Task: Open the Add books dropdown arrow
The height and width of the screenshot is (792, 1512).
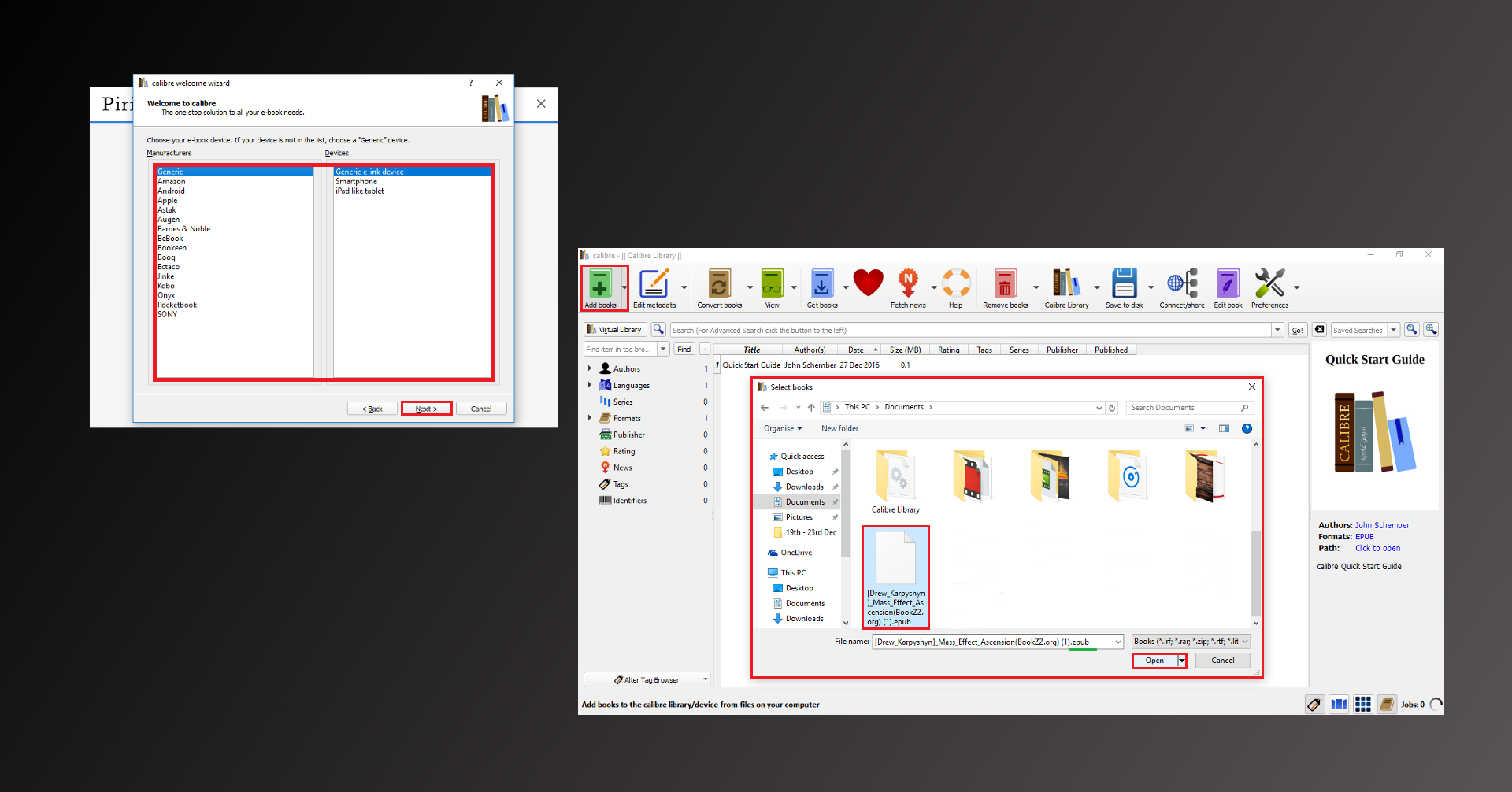Action: pos(624,287)
